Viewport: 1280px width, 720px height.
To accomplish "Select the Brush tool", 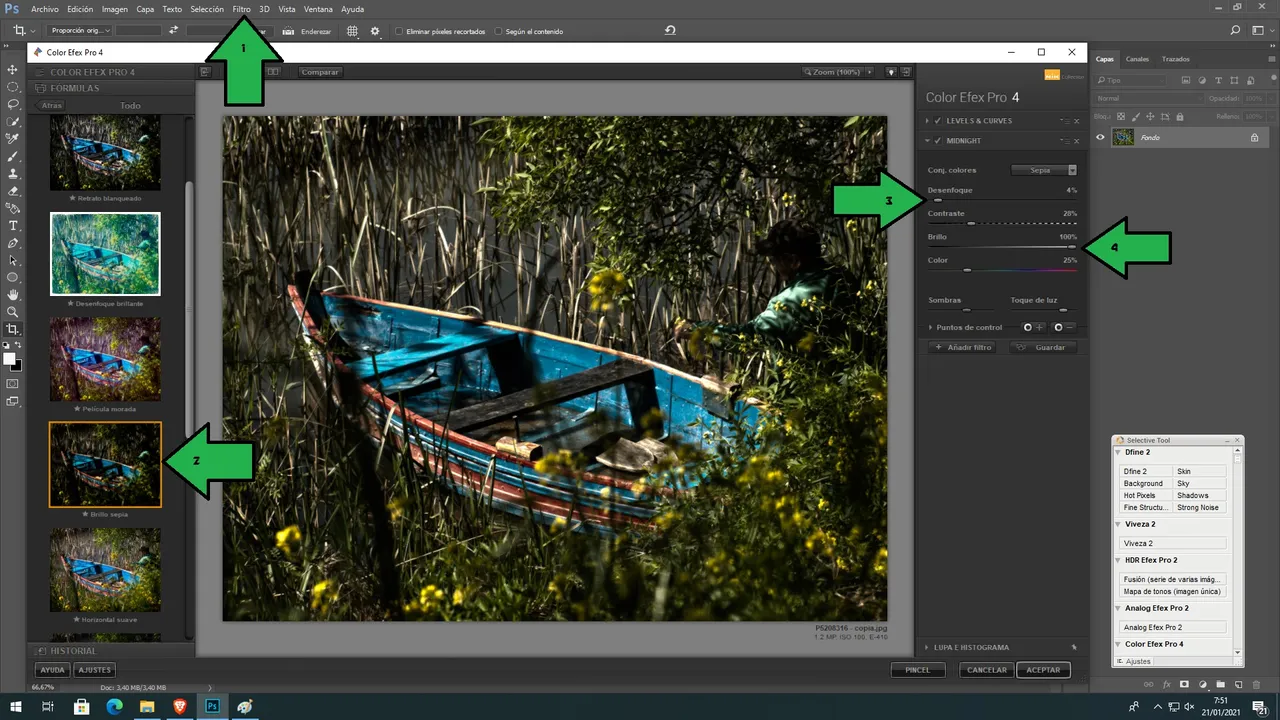I will click(x=13, y=157).
